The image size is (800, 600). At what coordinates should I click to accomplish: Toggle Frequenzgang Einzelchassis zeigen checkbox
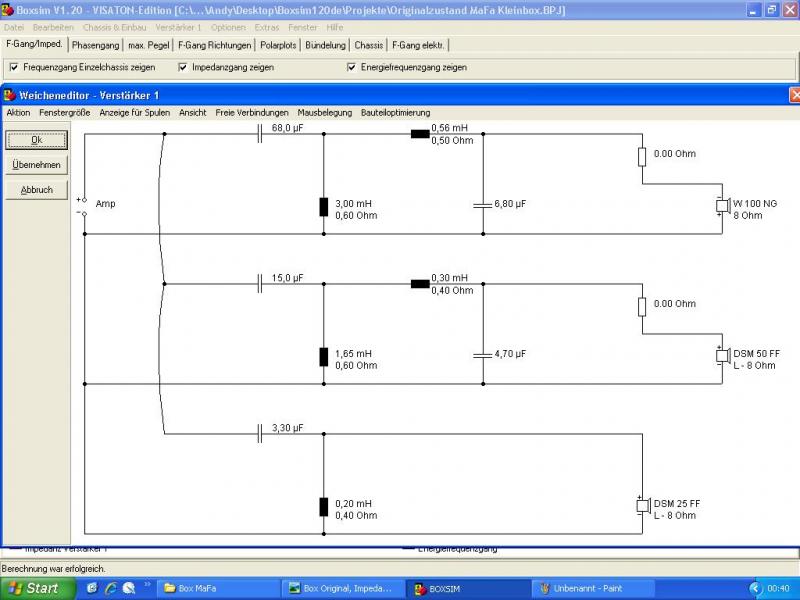tap(14, 67)
